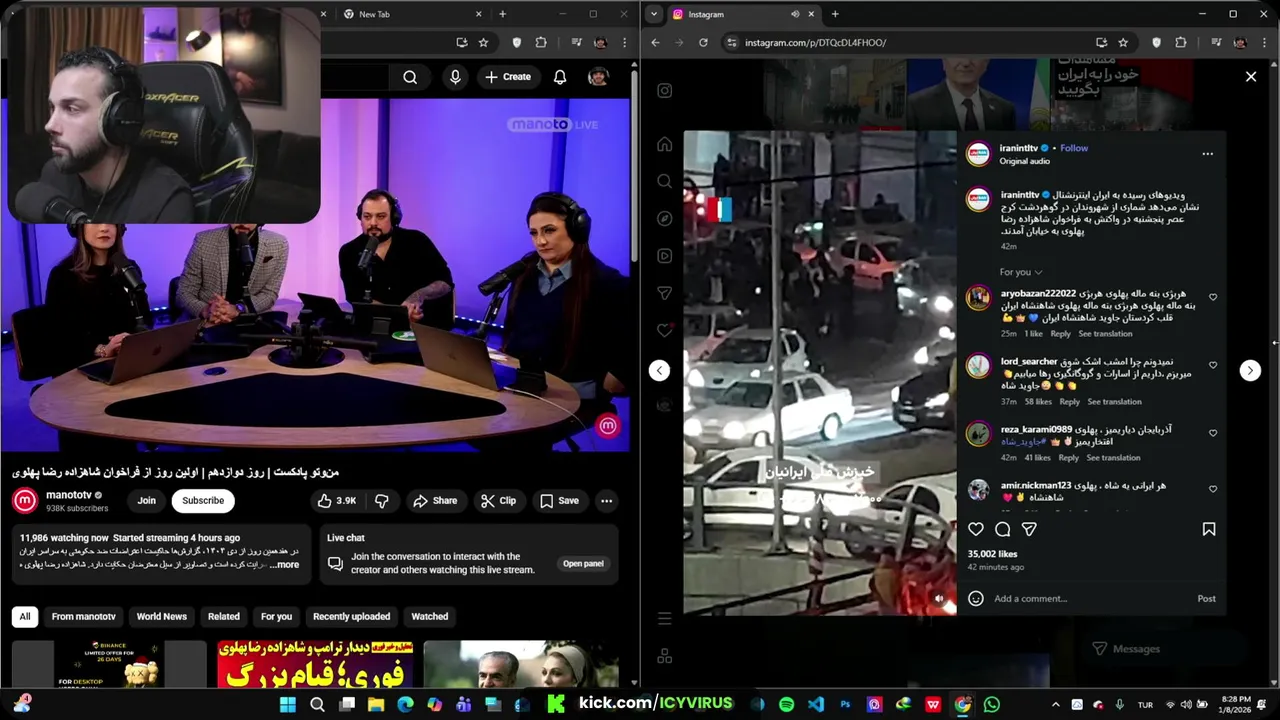
Task: Share the post with the paper-plane icon
Action: pyautogui.click(x=1029, y=529)
